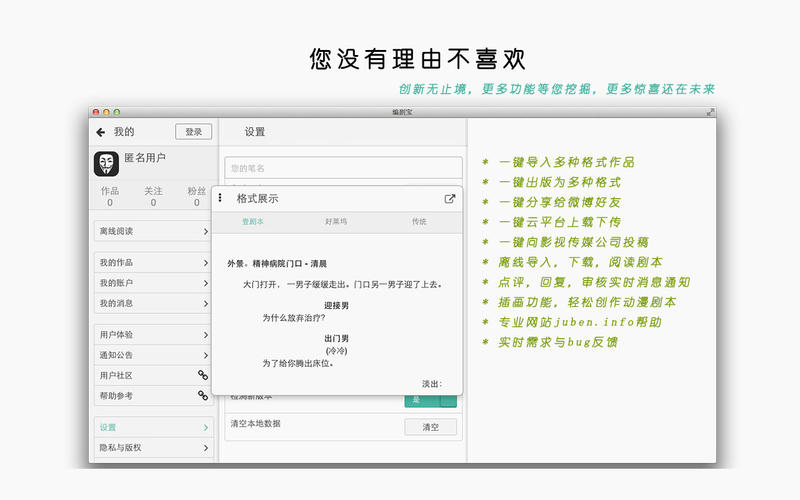The width and height of the screenshot is (800, 500).
Task: Expand 我的作品 row chevron
Action: pyautogui.click(x=206, y=263)
